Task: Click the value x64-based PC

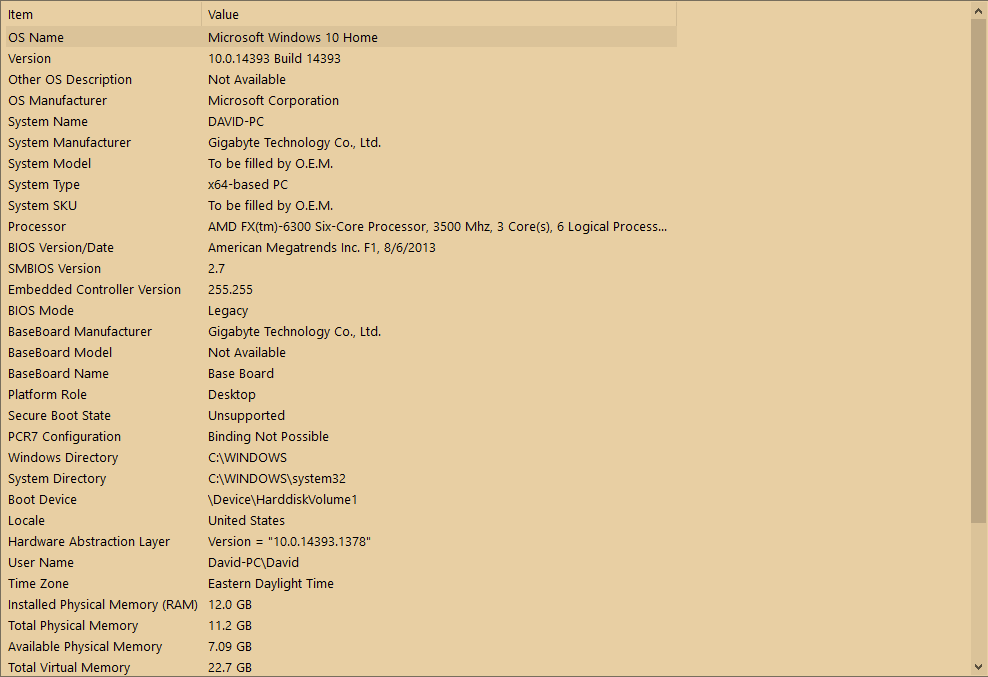Action: click(x=248, y=185)
